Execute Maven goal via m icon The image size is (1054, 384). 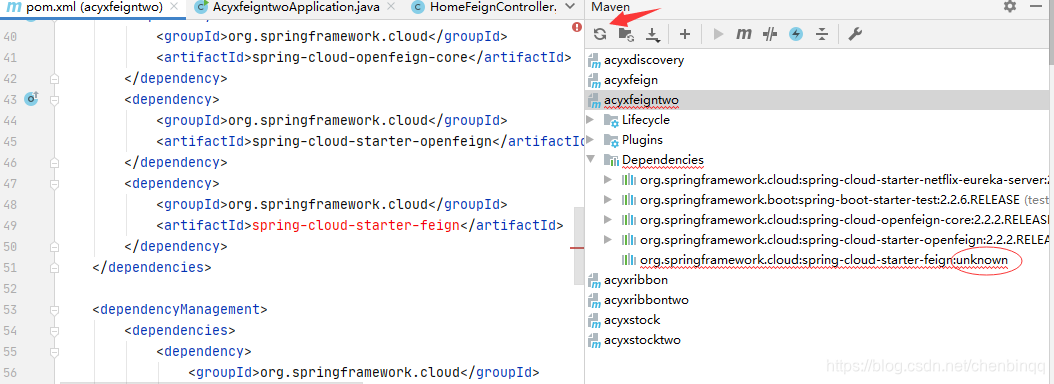point(743,34)
